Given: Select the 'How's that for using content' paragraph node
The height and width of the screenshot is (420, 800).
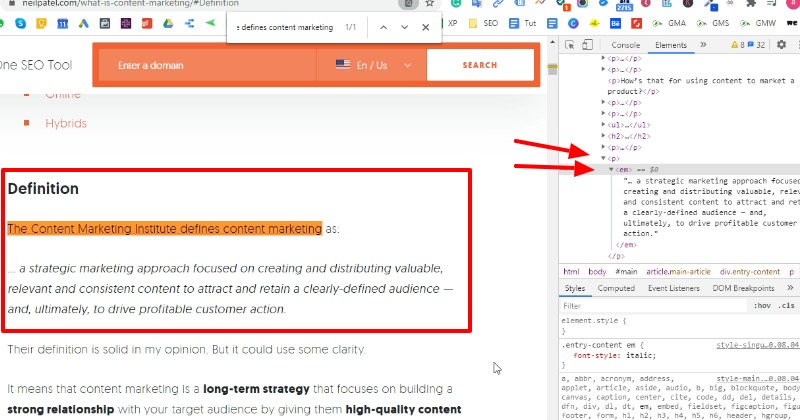Looking at the screenshot, I should tap(701, 86).
